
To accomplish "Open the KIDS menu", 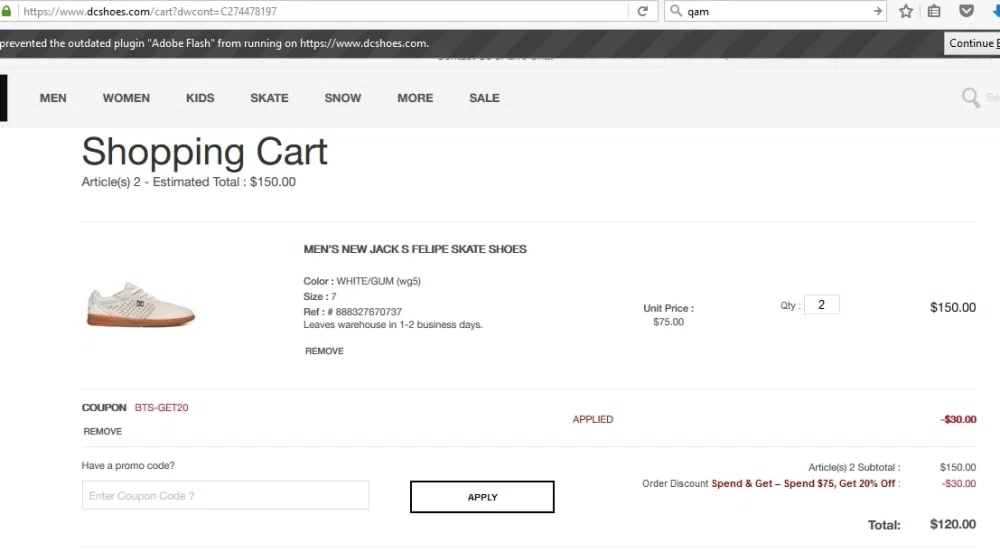I will pos(200,98).
